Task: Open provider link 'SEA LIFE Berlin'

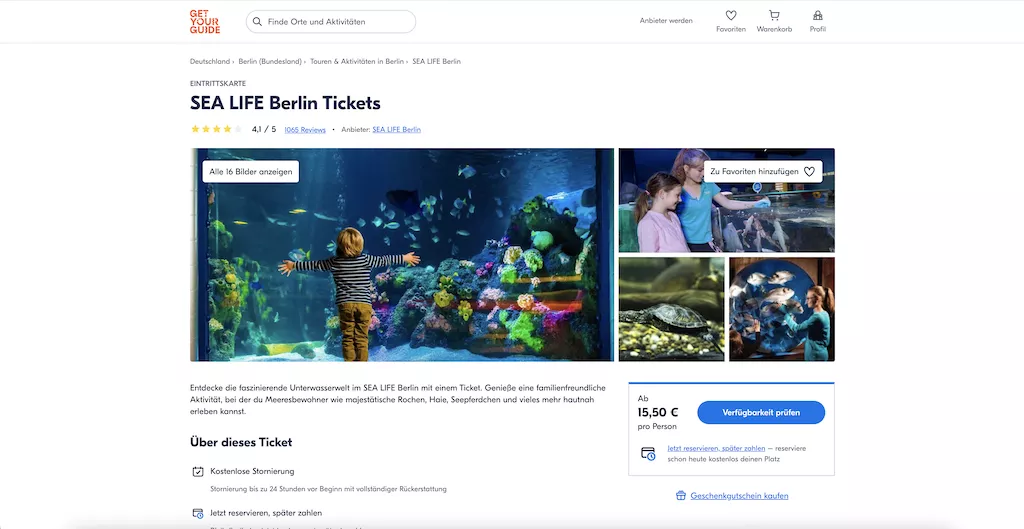Action: (396, 130)
